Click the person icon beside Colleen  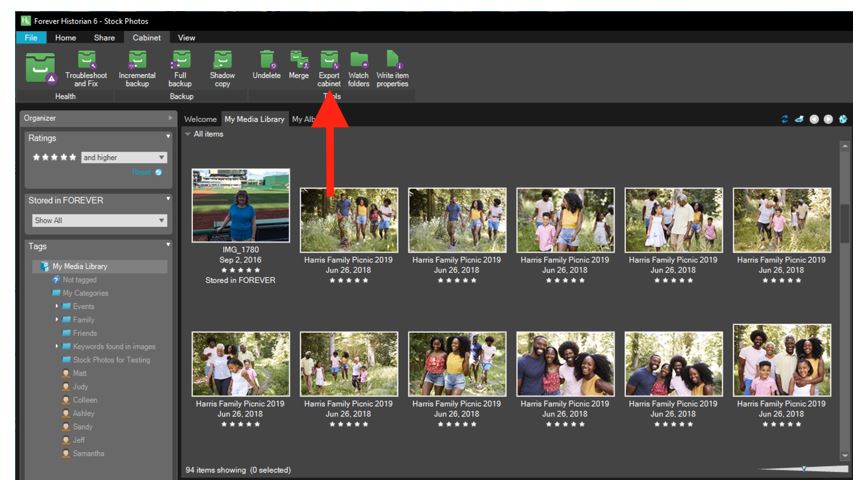pyautogui.click(x=66, y=400)
